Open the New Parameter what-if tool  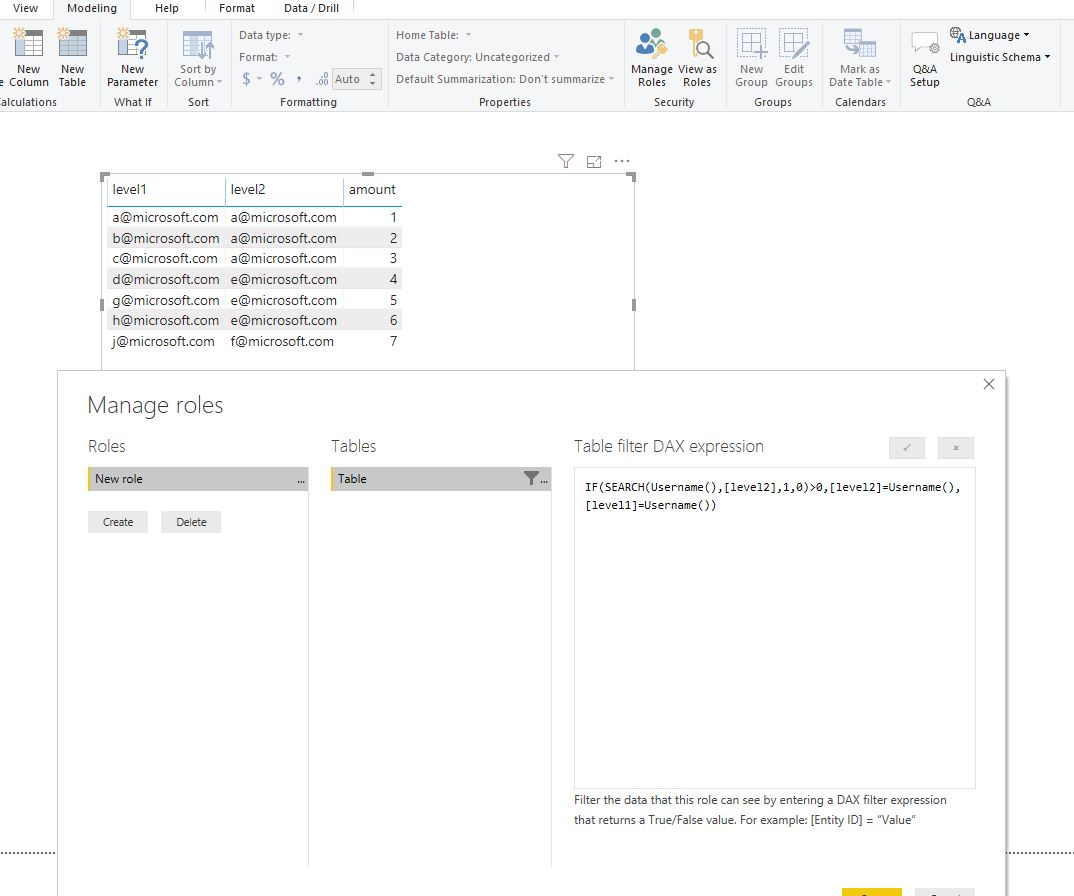point(132,58)
